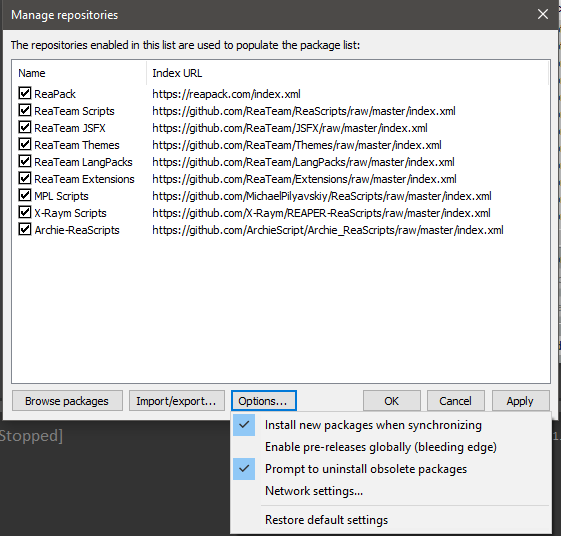Click the Options... button
This screenshot has height=536, width=561.
click(263, 401)
